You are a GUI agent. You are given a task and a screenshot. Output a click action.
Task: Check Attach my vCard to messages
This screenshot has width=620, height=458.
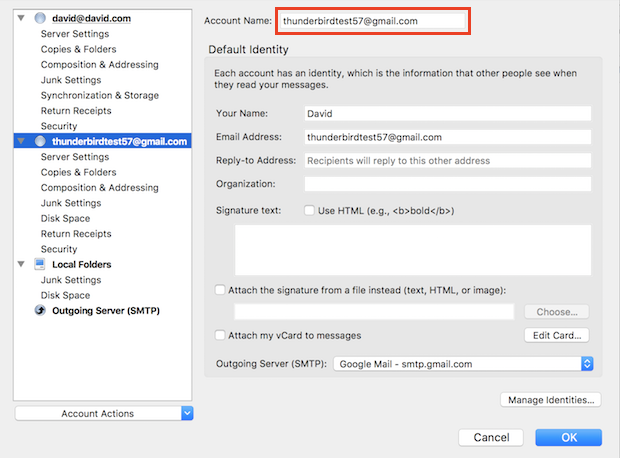220,335
